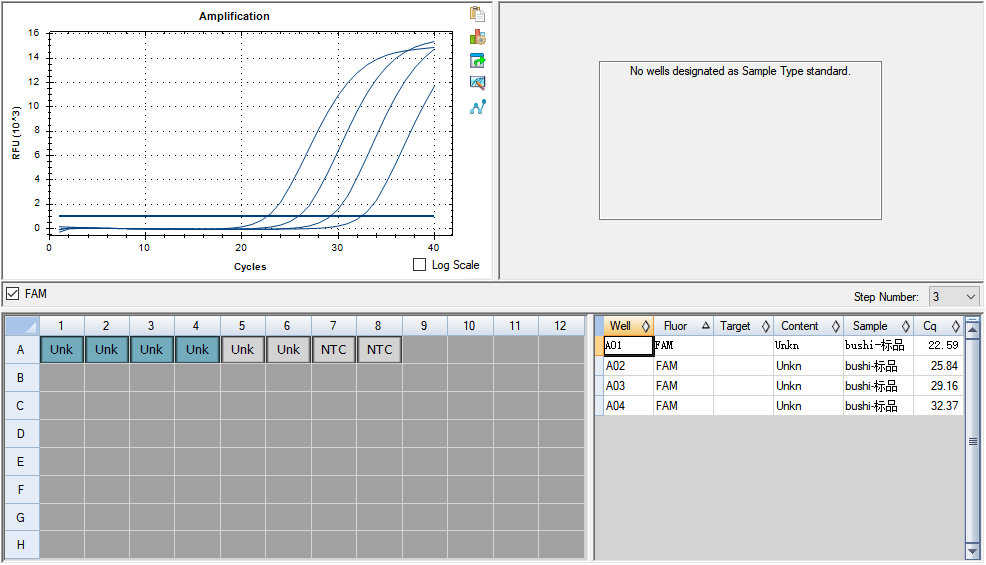Click sort icon in Cq column header
The height and width of the screenshot is (565, 986).
(x=955, y=326)
